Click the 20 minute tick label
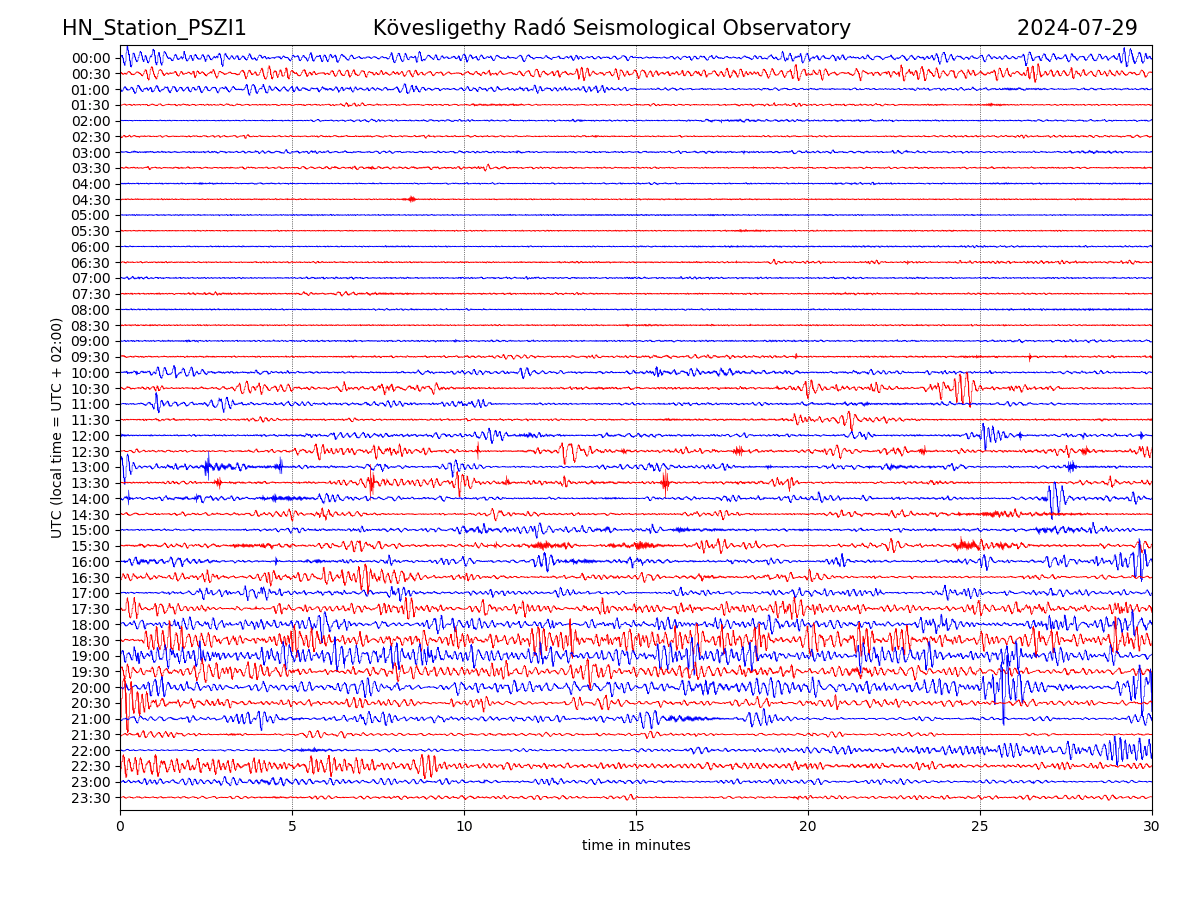Viewport: 1200px width, 900px height. [808, 826]
